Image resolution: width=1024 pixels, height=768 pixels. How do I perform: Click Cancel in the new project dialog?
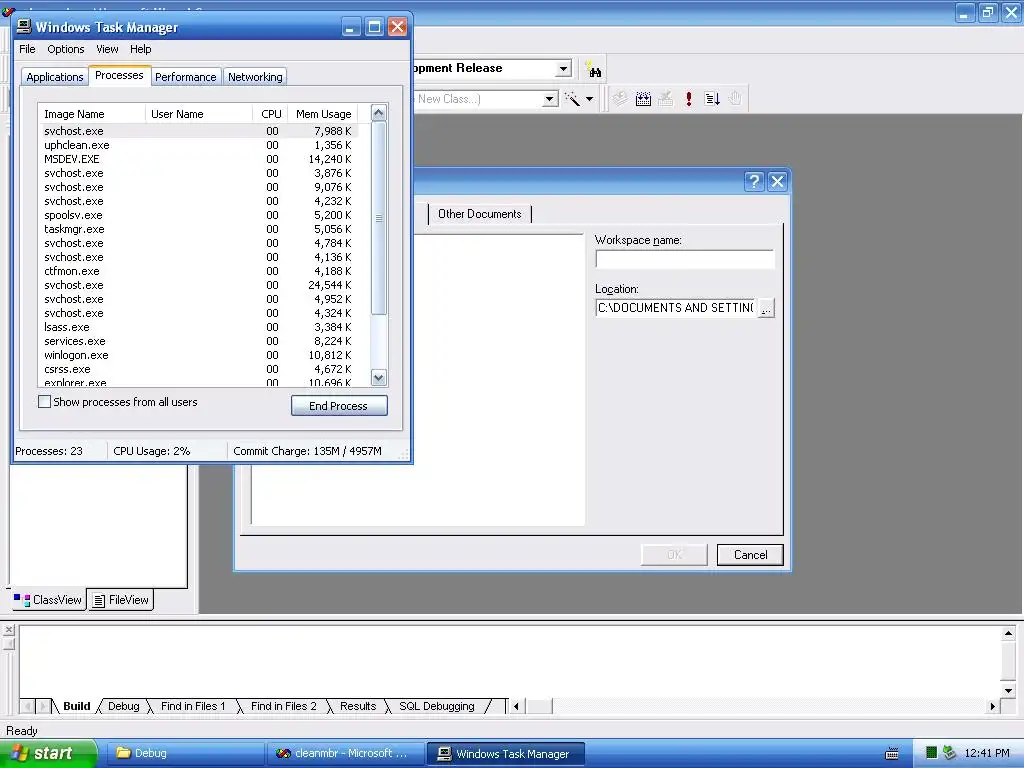[x=750, y=554]
